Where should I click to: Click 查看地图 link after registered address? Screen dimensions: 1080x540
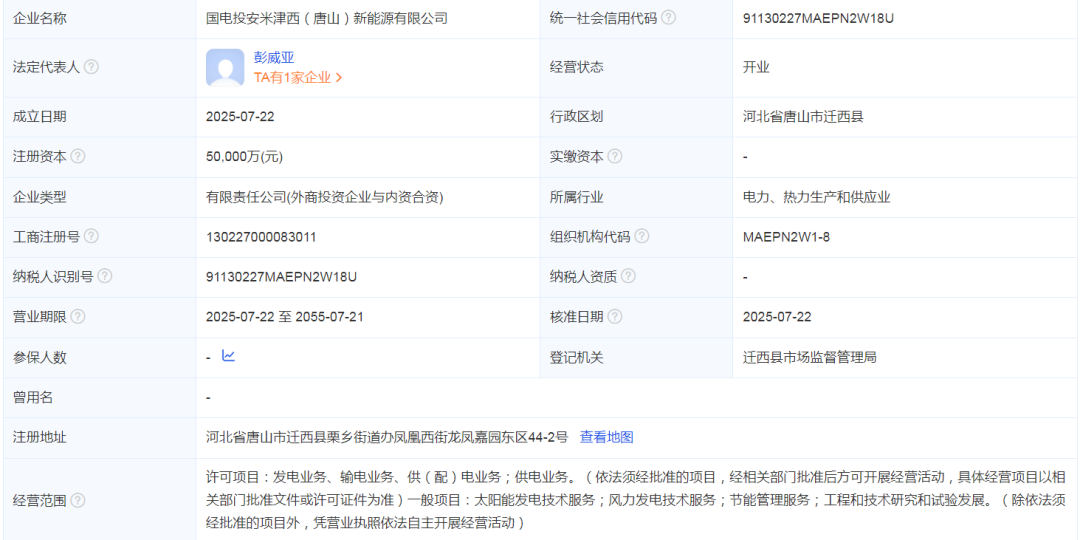pyautogui.click(x=606, y=437)
